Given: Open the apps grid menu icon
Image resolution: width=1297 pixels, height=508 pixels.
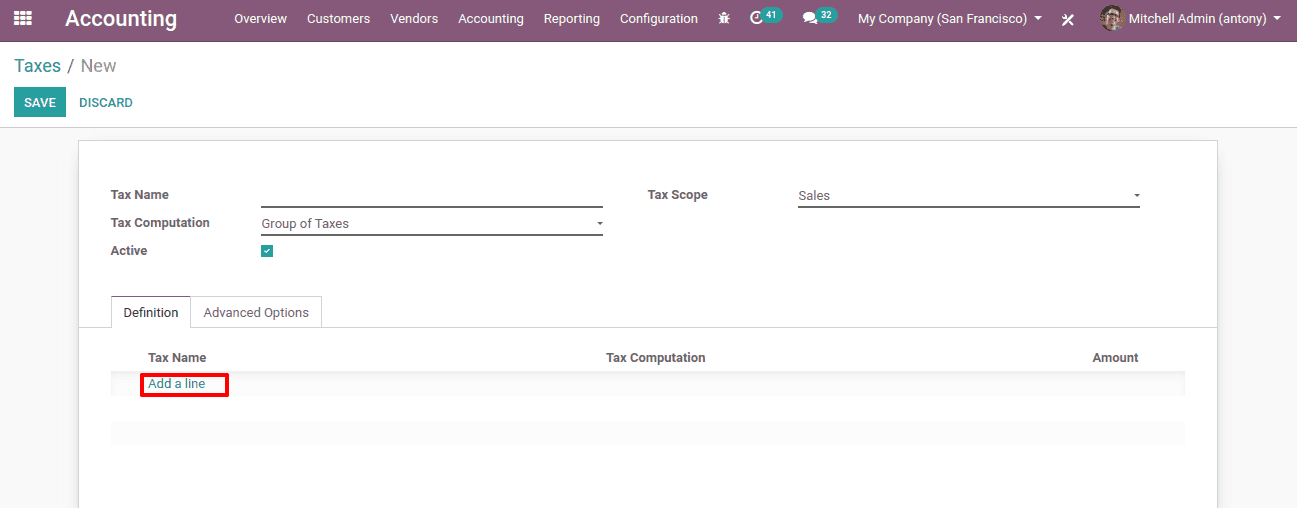Looking at the screenshot, I should pos(22,18).
